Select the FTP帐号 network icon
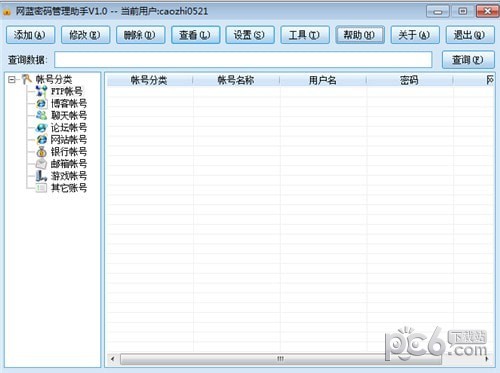 click(x=41, y=91)
